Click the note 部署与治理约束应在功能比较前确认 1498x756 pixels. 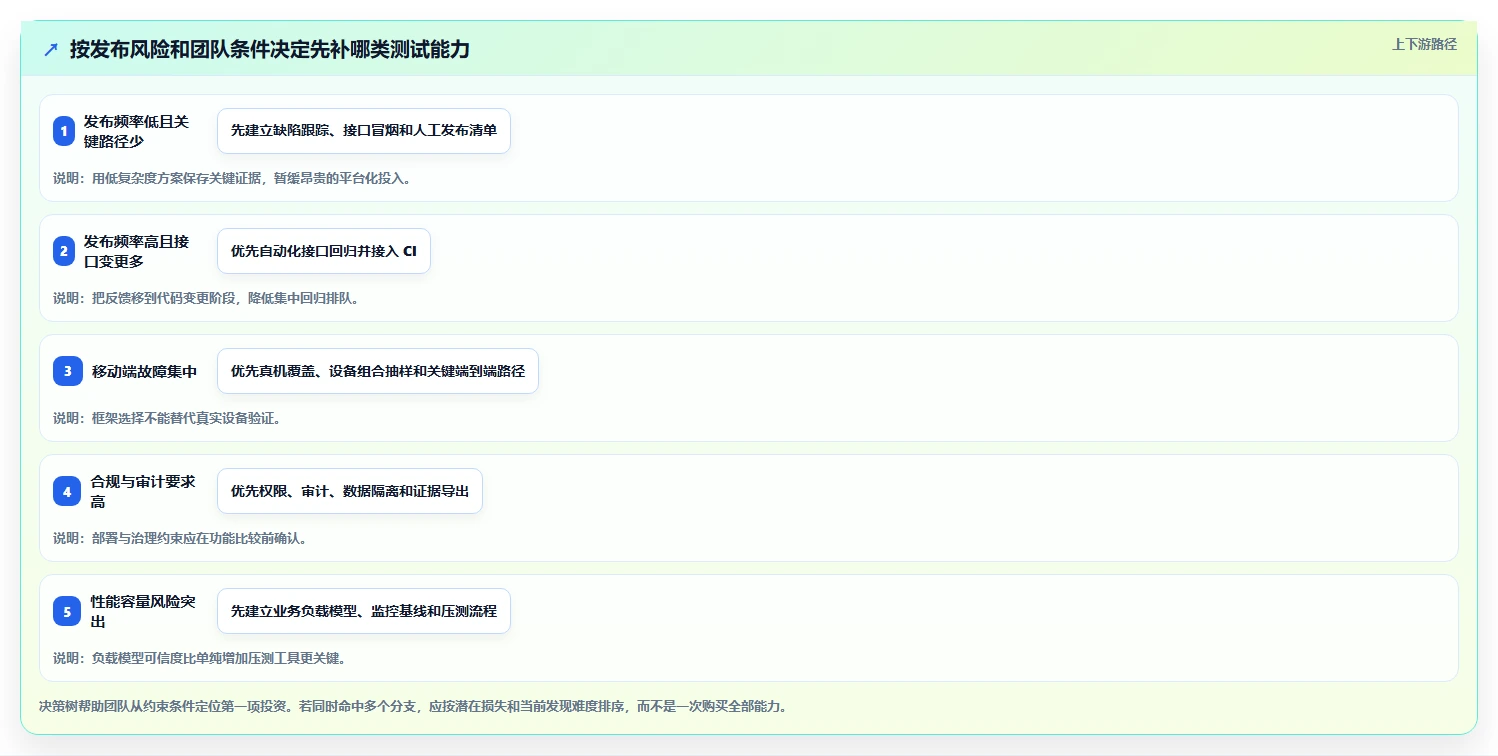(x=180, y=538)
